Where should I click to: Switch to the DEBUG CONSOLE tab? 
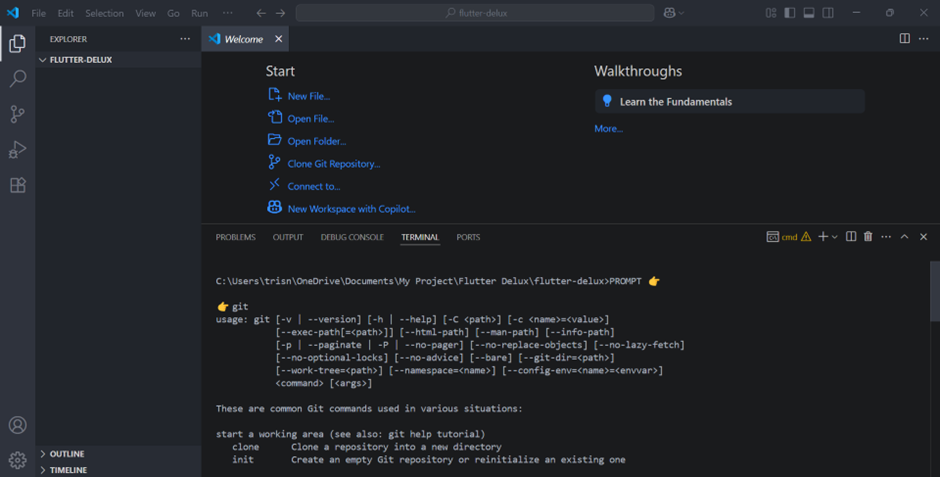click(x=352, y=237)
